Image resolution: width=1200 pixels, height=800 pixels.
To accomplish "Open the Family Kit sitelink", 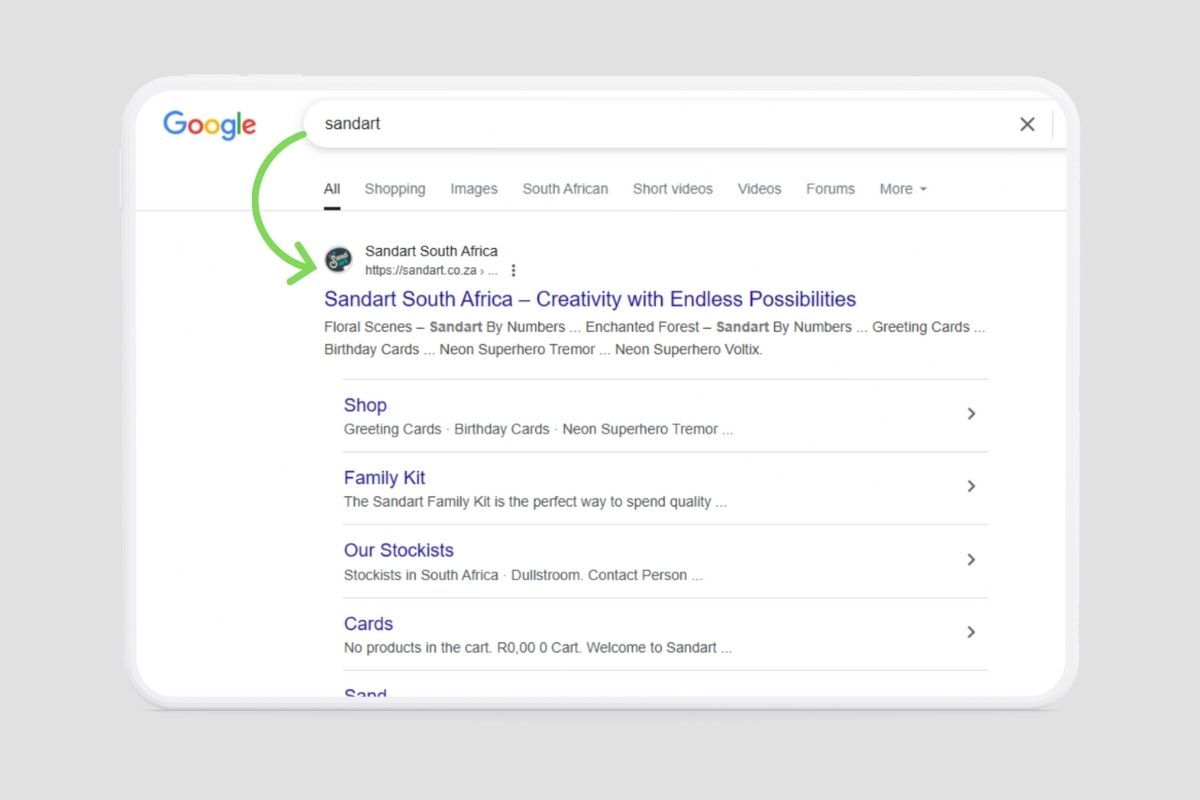I will tap(385, 478).
